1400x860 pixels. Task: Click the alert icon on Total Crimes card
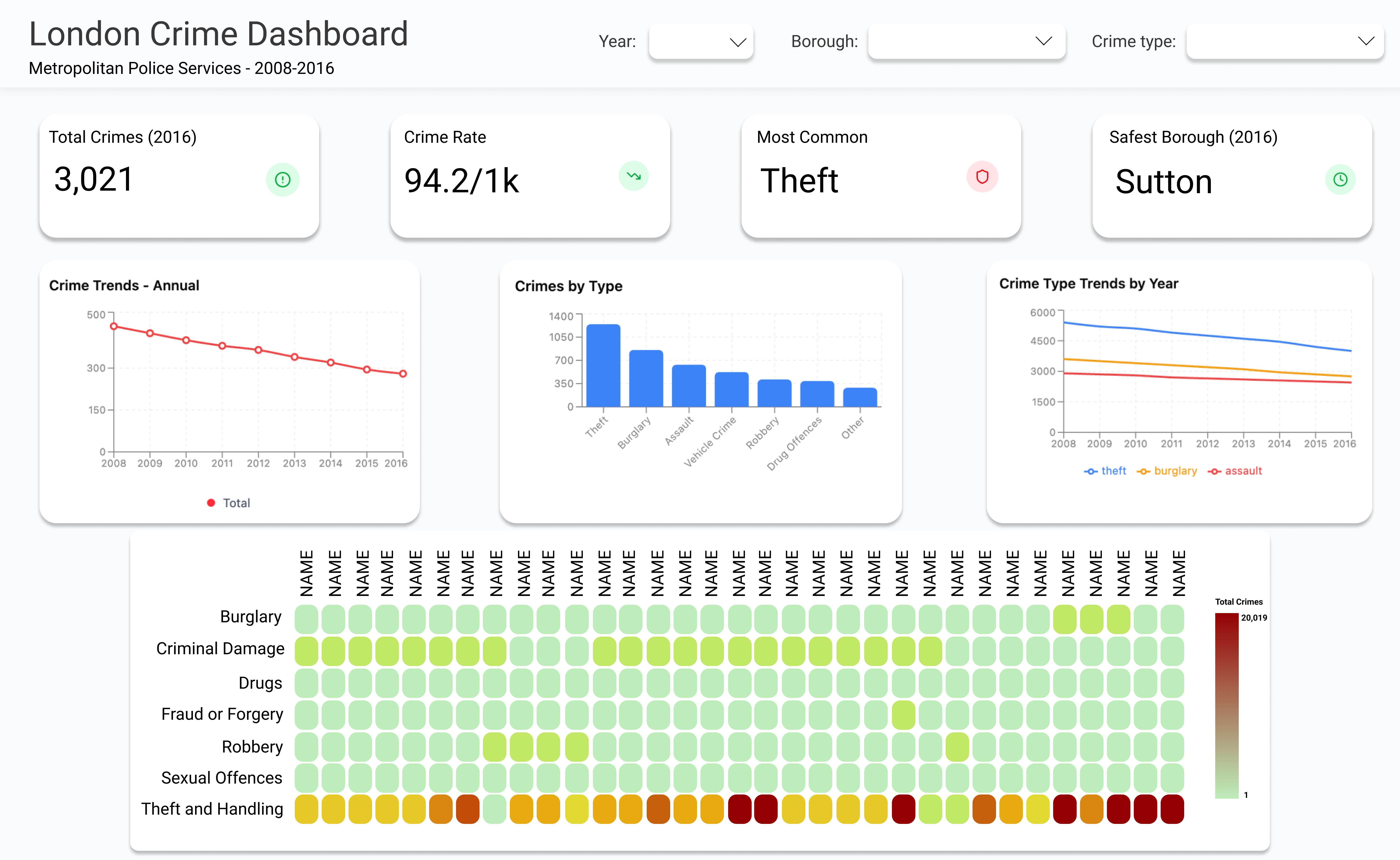[x=283, y=180]
